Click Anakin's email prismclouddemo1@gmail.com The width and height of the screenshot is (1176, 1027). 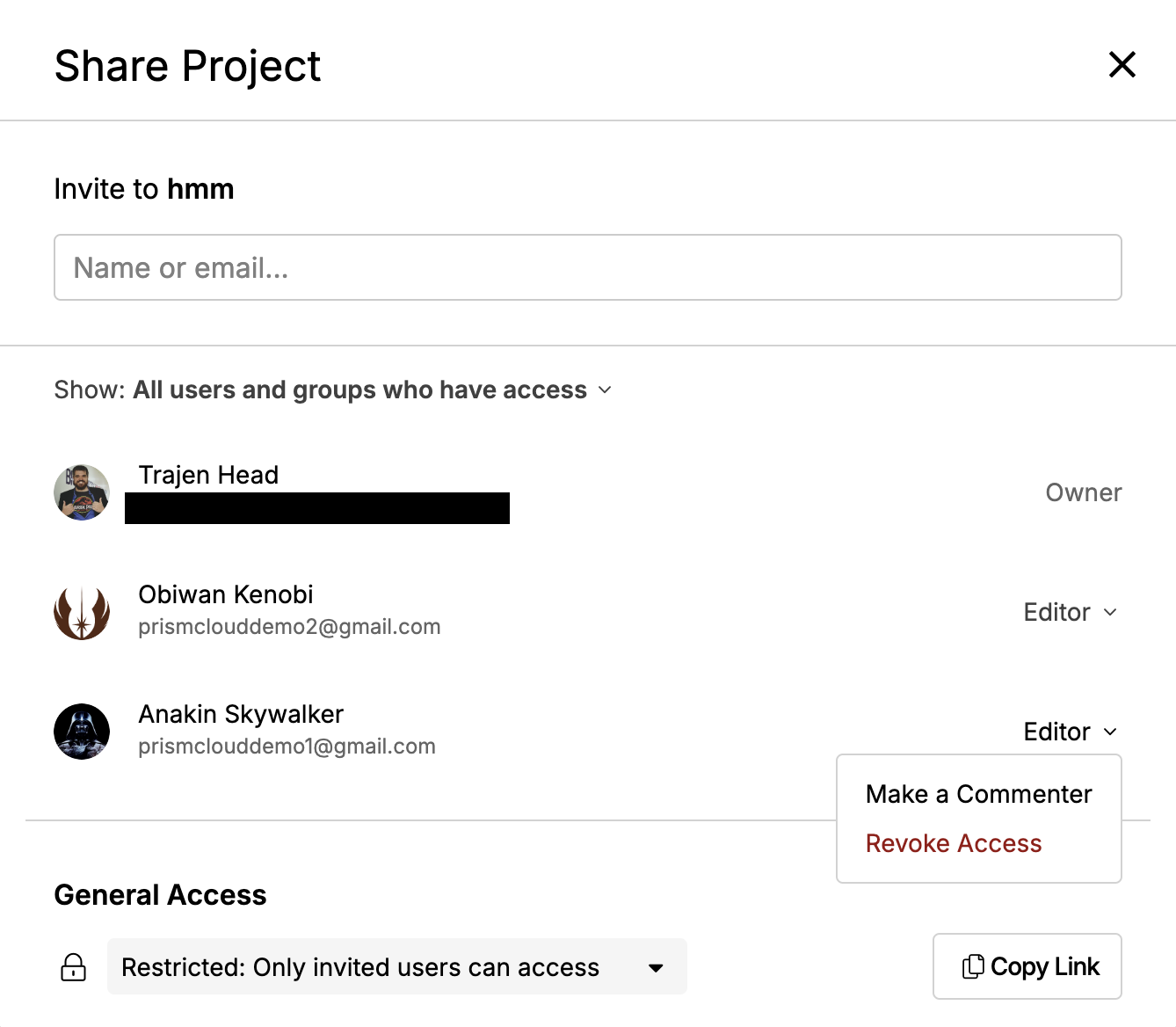pyautogui.click(x=287, y=746)
